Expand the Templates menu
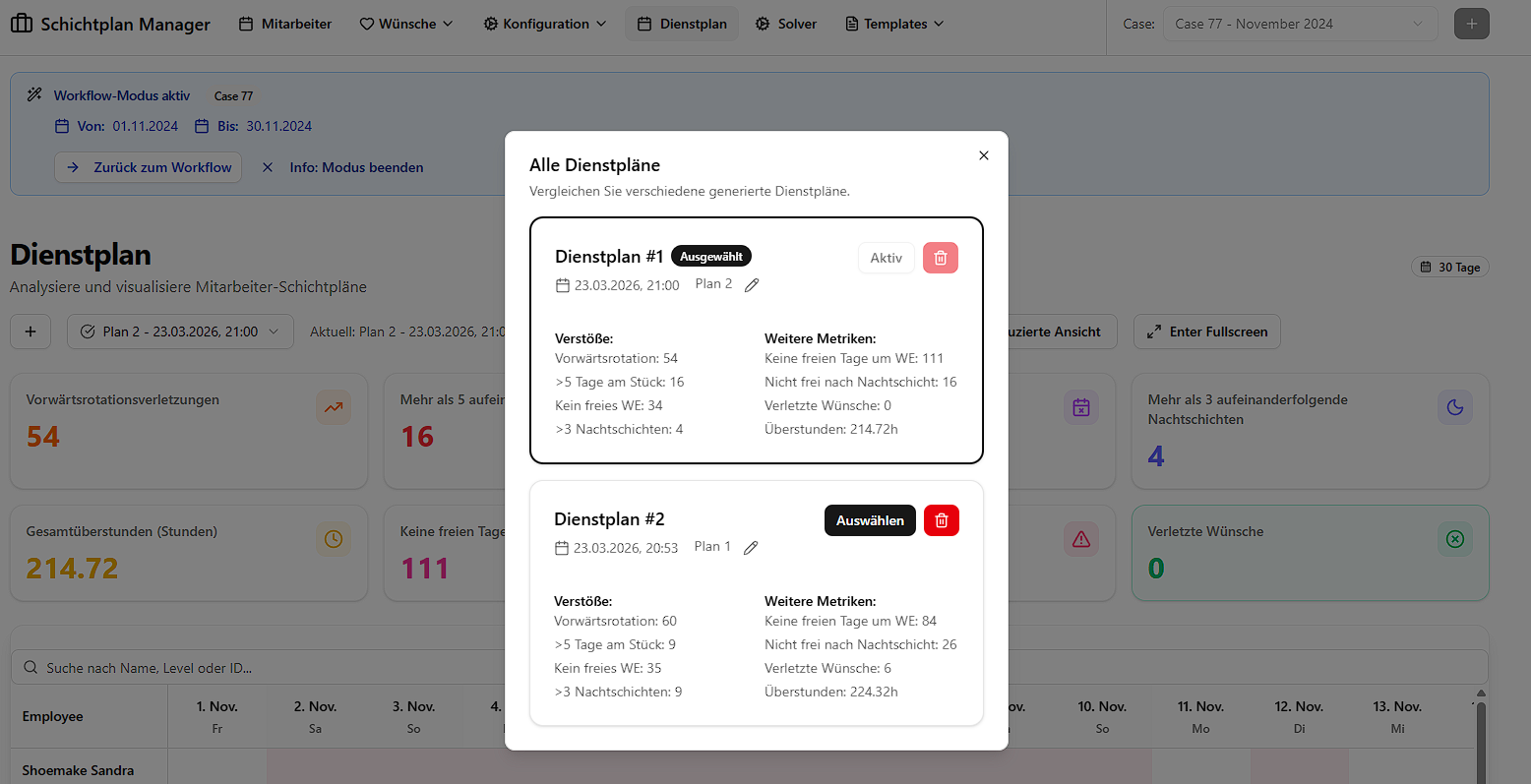Screen dimensions: 1531x784 coord(893,24)
